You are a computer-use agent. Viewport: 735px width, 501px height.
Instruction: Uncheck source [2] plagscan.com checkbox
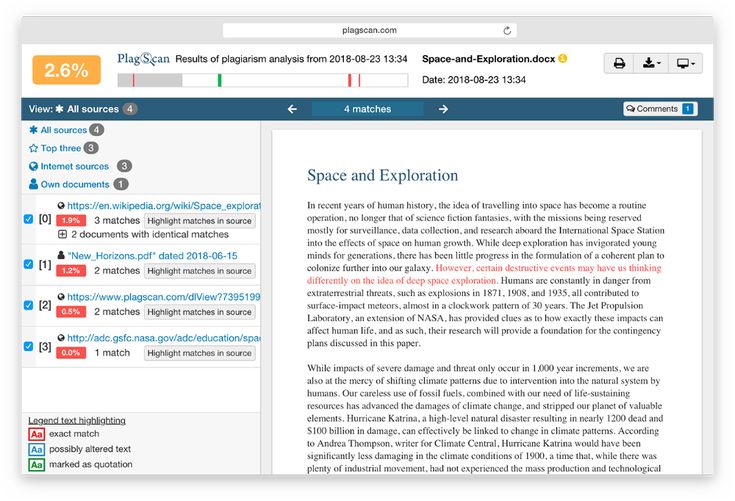[x=29, y=305]
